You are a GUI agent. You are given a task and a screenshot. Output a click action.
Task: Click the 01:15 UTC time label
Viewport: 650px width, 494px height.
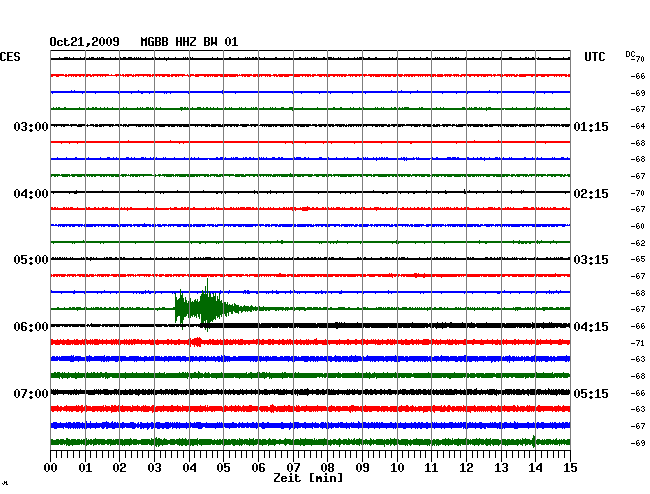point(591,126)
